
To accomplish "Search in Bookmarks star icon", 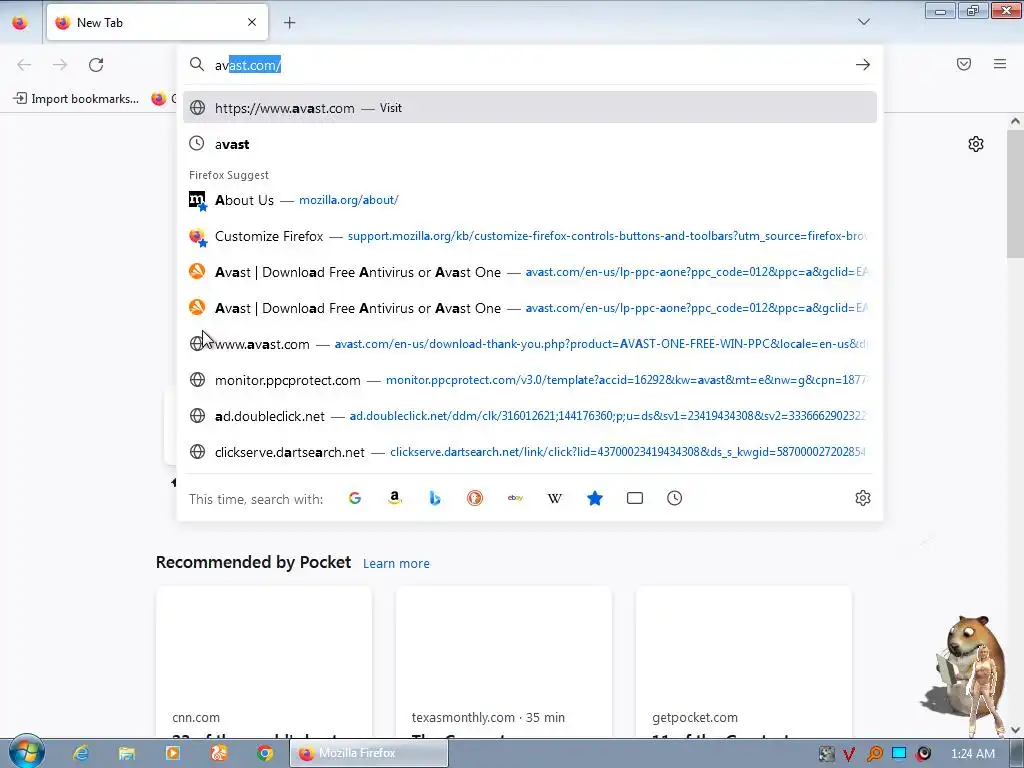I will point(595,498).
